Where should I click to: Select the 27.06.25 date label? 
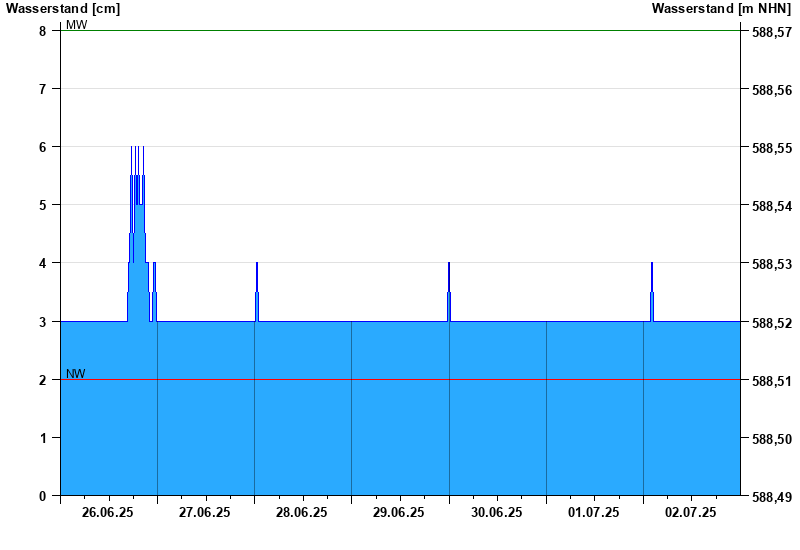coord(205,512)
